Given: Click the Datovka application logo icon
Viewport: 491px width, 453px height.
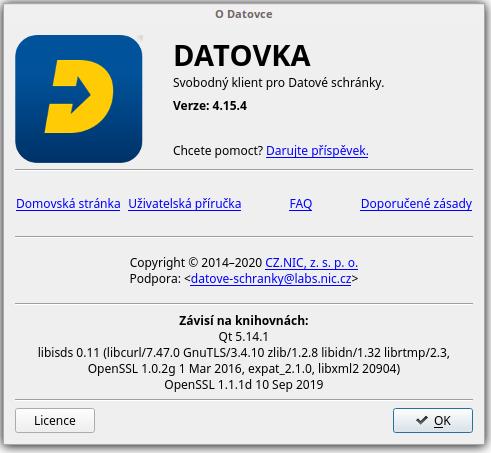Looking at the screenshot, I should (x=79, y=99).
